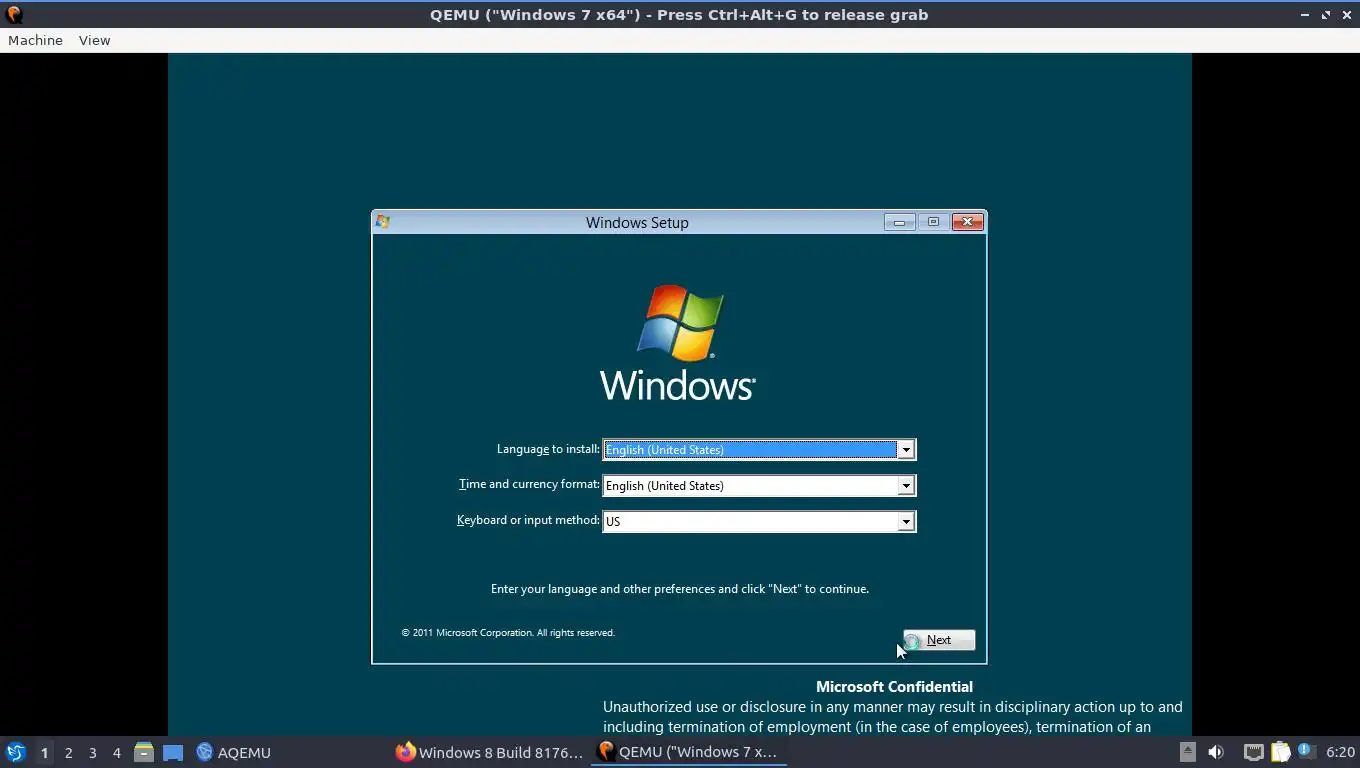Maximize the QEMU host window
The image size is (1360, 768).
coord(1325,15)
